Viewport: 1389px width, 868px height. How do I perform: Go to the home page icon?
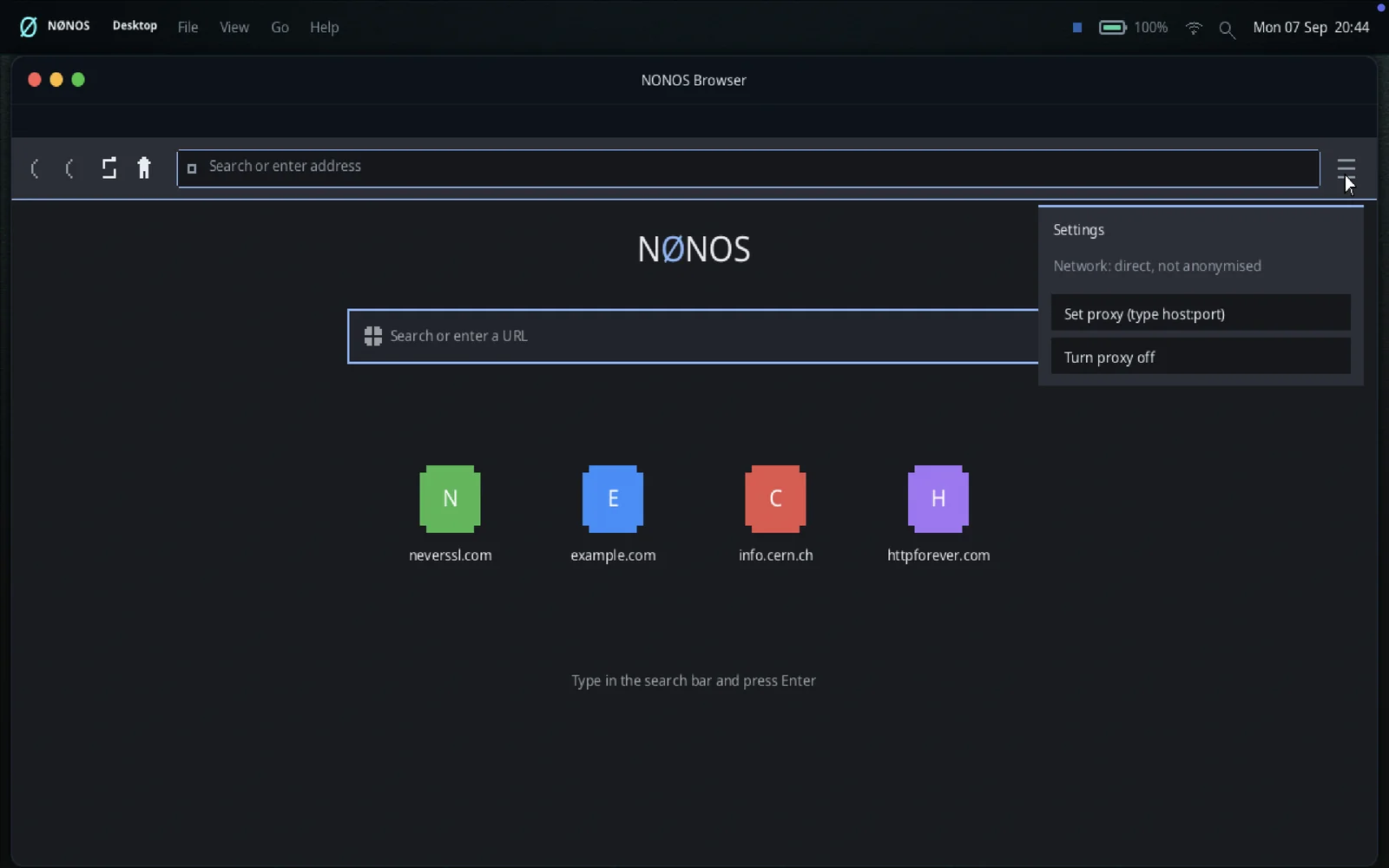click(x=144, y=168)
